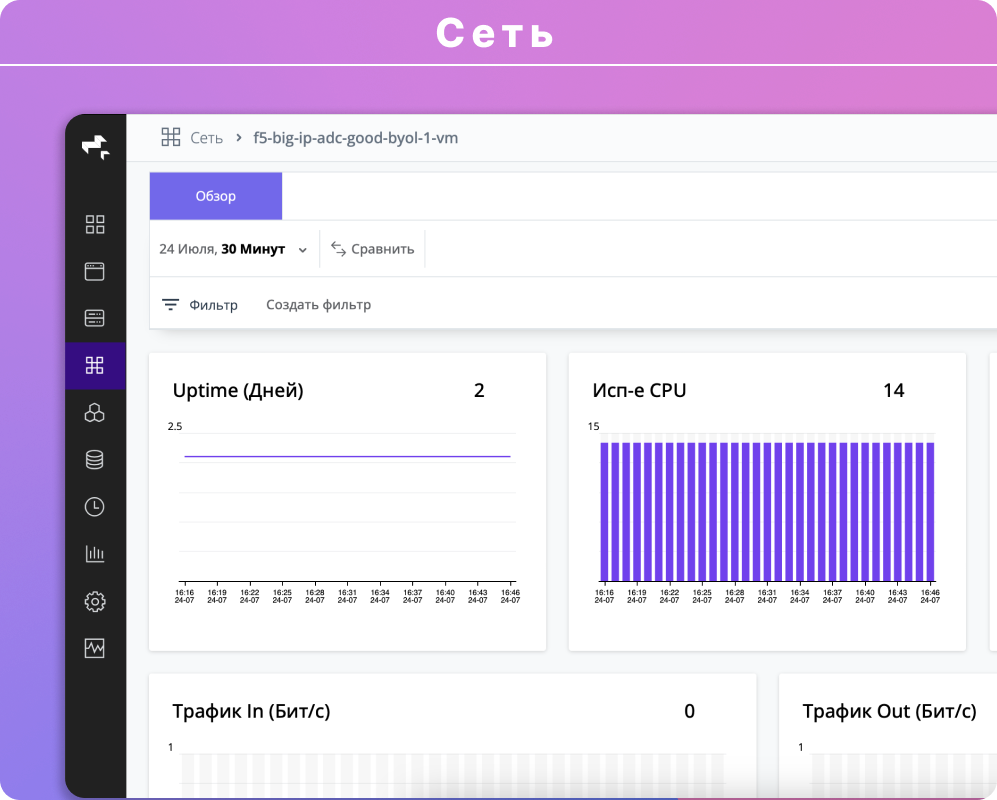Open the 24 Июля, 30 Минут time range dropdown
Screen dimensions: 997x800
232,248
